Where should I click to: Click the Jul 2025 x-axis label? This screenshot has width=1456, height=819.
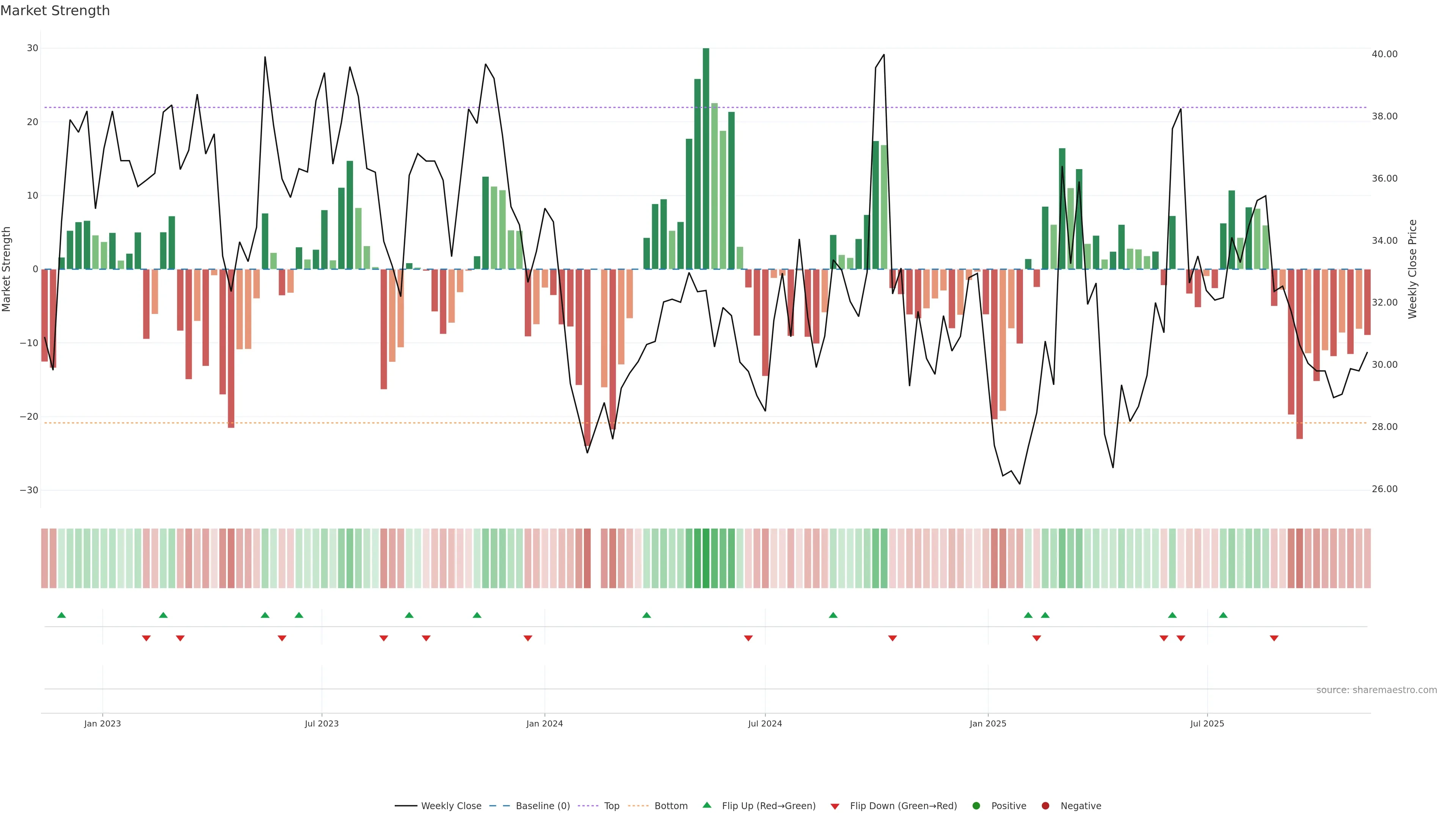1207,723
